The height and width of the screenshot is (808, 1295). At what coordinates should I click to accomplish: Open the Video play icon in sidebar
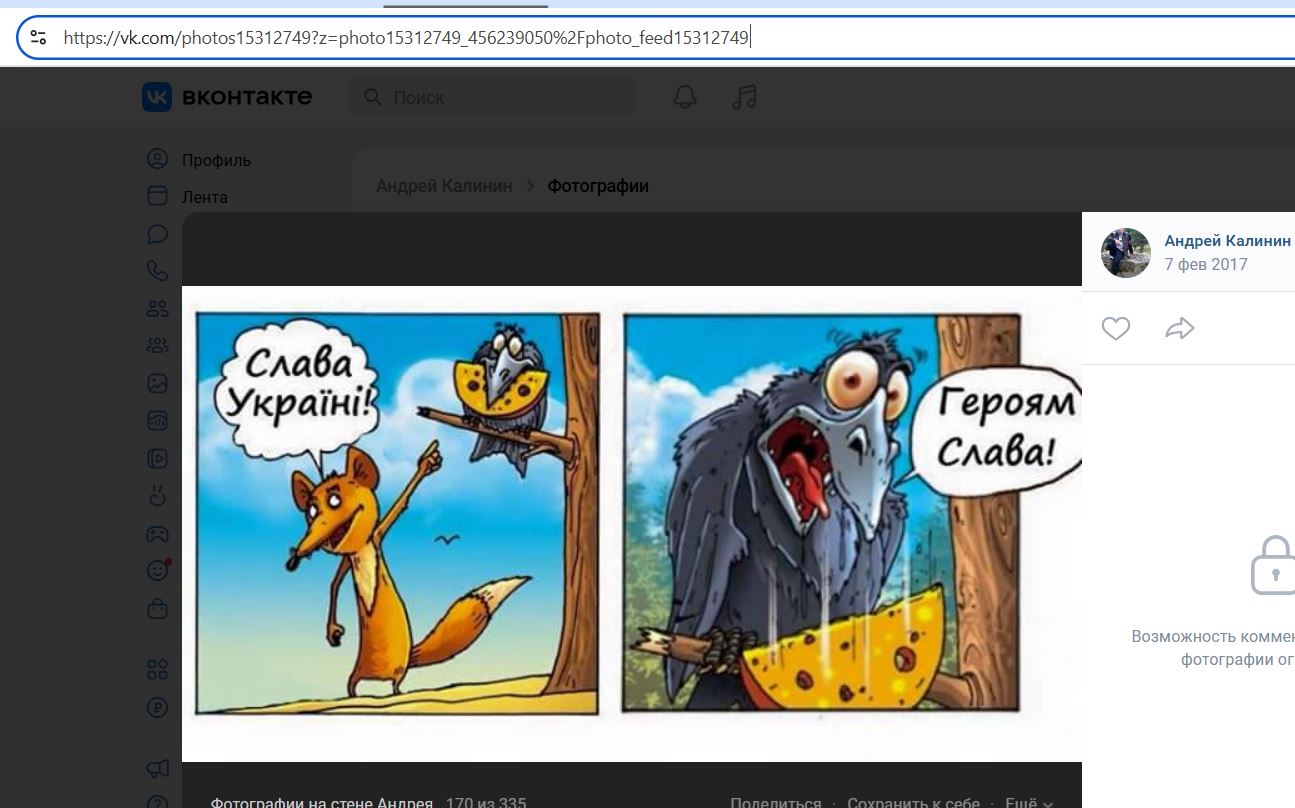pos(157,458)
